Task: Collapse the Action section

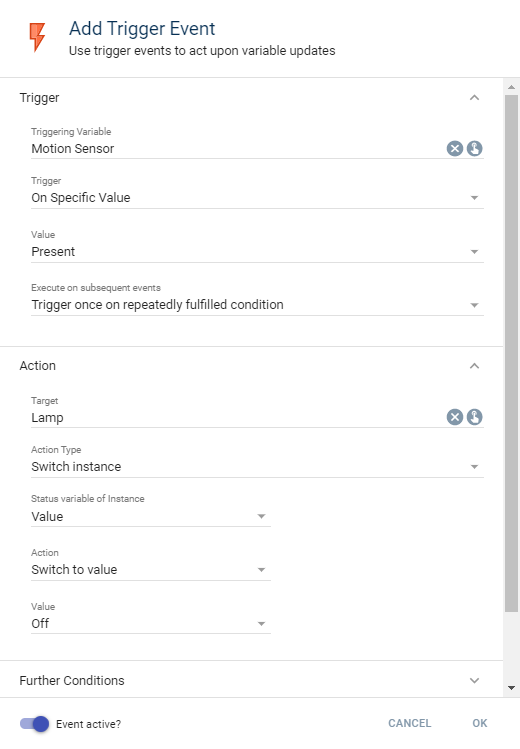Action: pyautogui.click(x=474, y=366)
